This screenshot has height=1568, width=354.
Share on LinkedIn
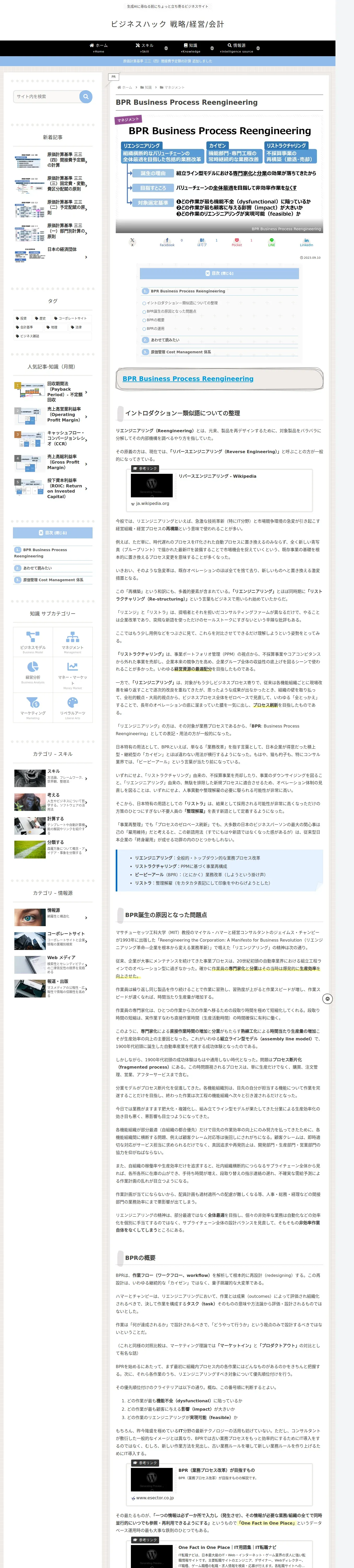[x=306, y=242]
